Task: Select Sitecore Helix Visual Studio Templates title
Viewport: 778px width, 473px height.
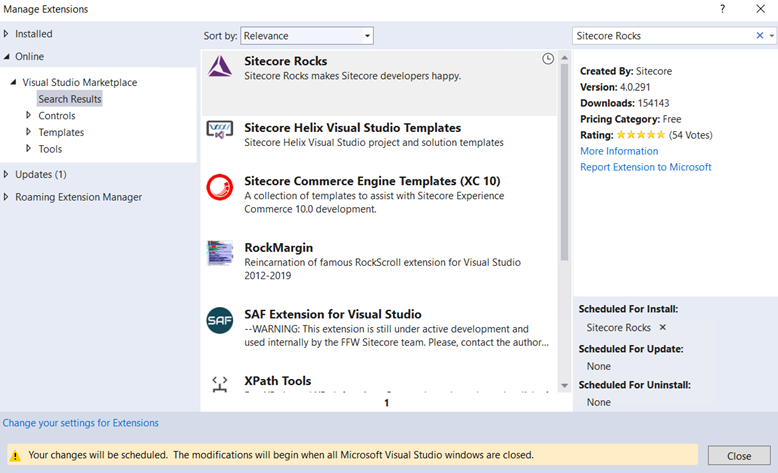Action: (x=352, y=128)
